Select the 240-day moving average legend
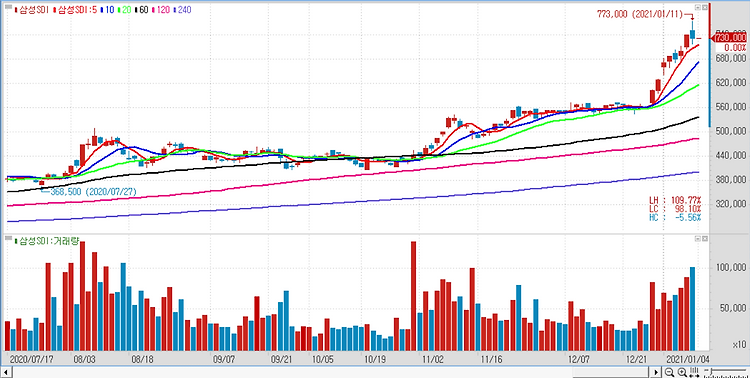Image resolution: width=750 pixels, height=378 pixels. point(182,10)
